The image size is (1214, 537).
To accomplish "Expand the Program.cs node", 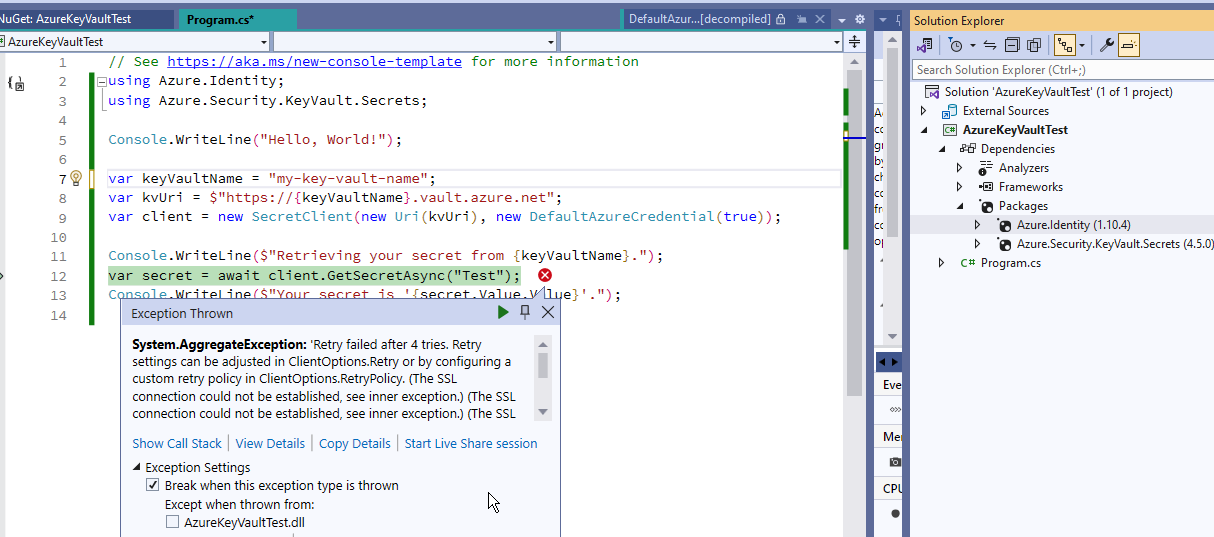I will tap(942, 263).
